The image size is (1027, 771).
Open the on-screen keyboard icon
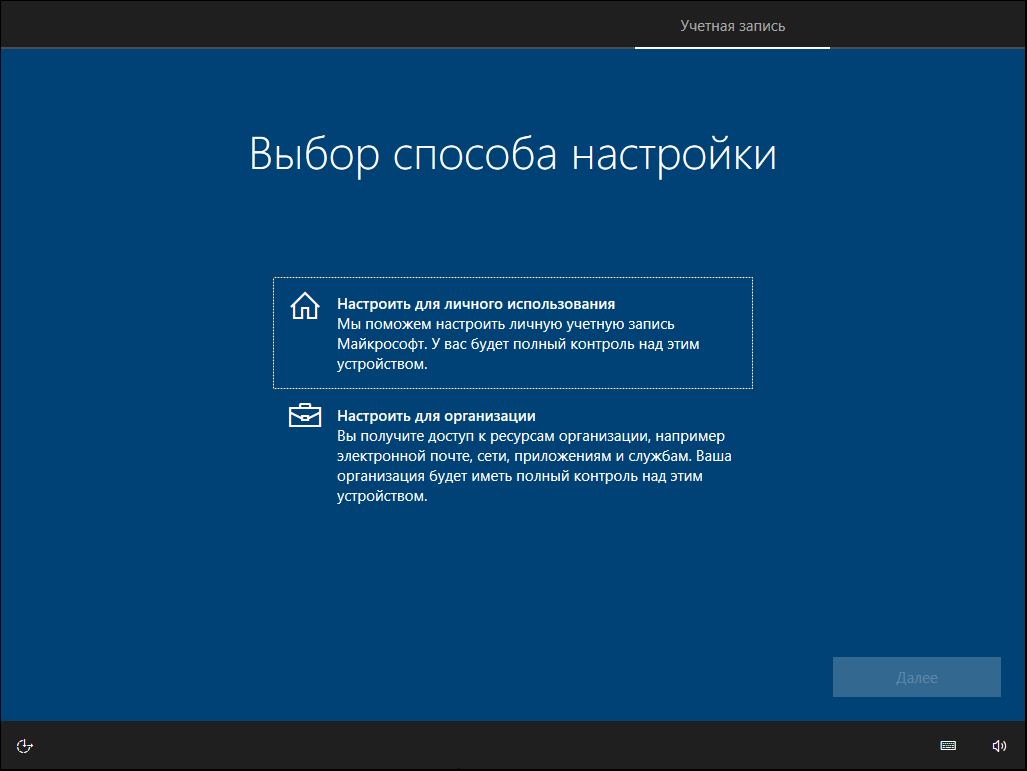click(948, 745)
